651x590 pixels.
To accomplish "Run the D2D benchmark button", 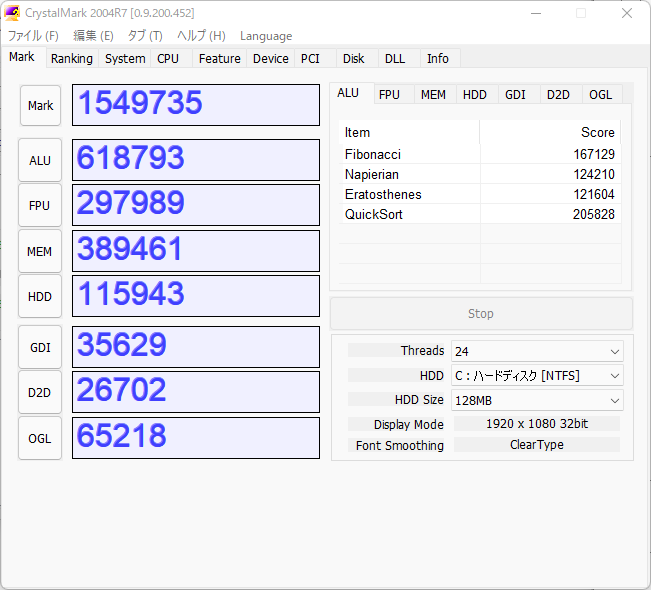I will [40, 392].
